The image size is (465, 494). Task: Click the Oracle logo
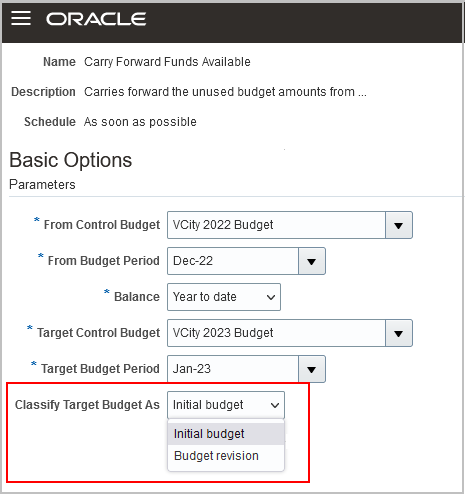point(96,19)
